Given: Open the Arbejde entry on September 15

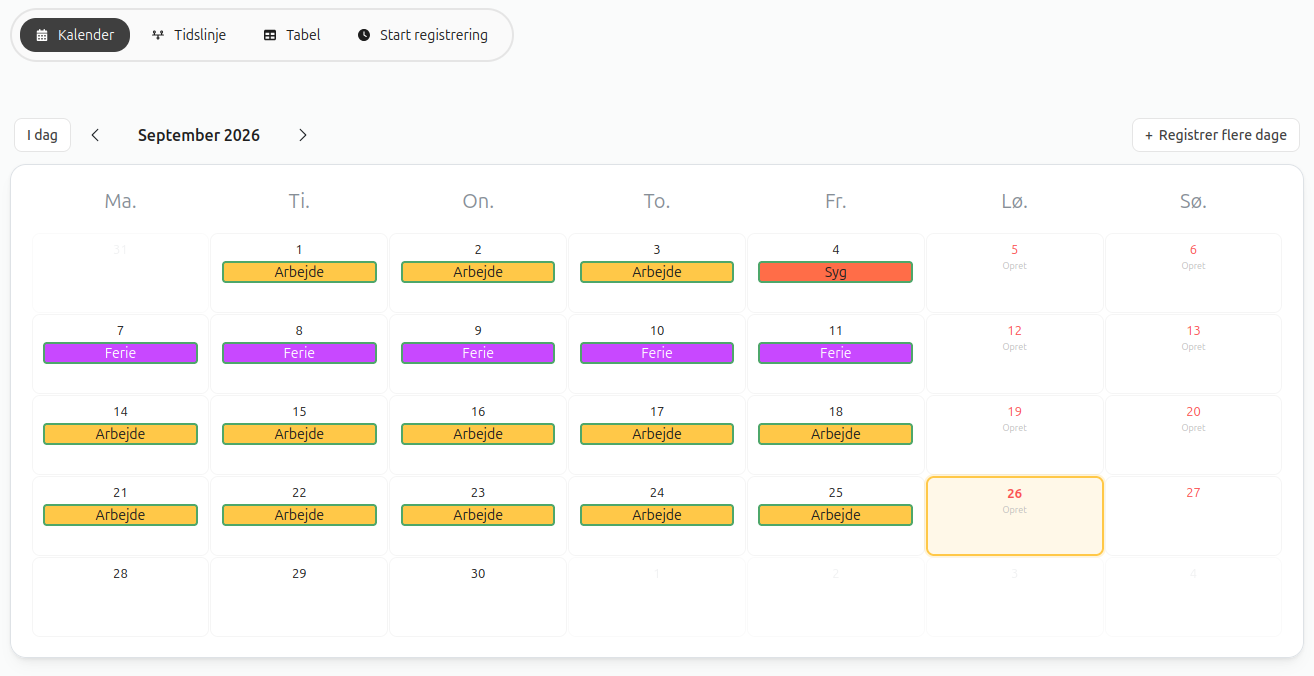Looking at the screenshot, I should (299, 434).
